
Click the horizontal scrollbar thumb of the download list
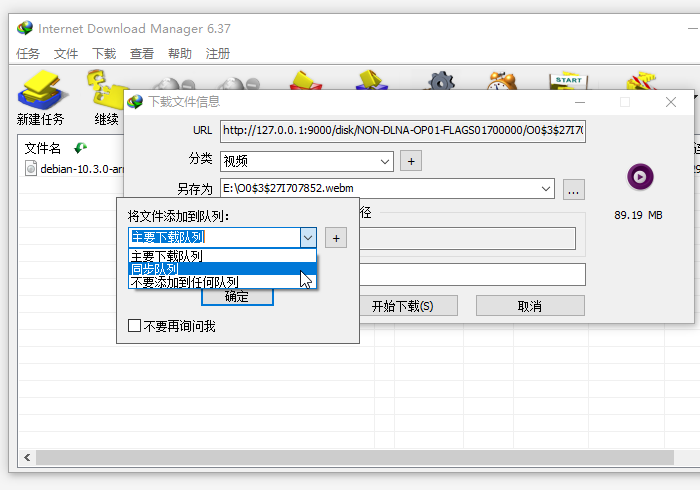tap(355, 457)
